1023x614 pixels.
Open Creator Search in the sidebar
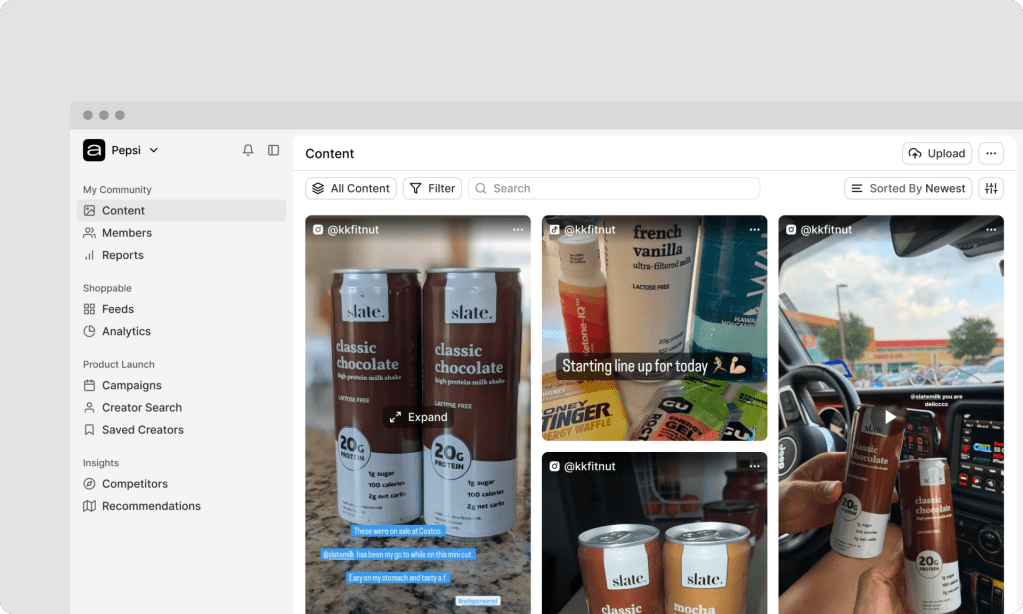click(x=141, y=408)
